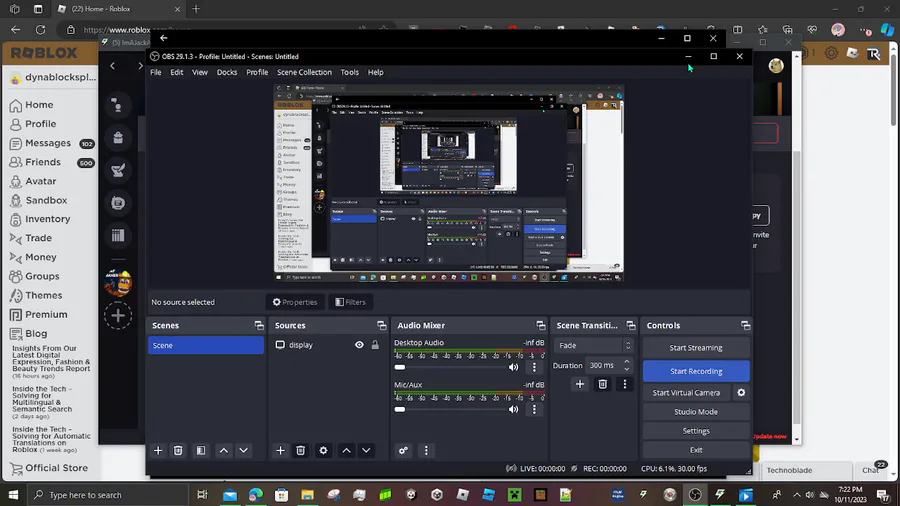
Task: Add a new source with plus icon
Action: pos(280,450)
